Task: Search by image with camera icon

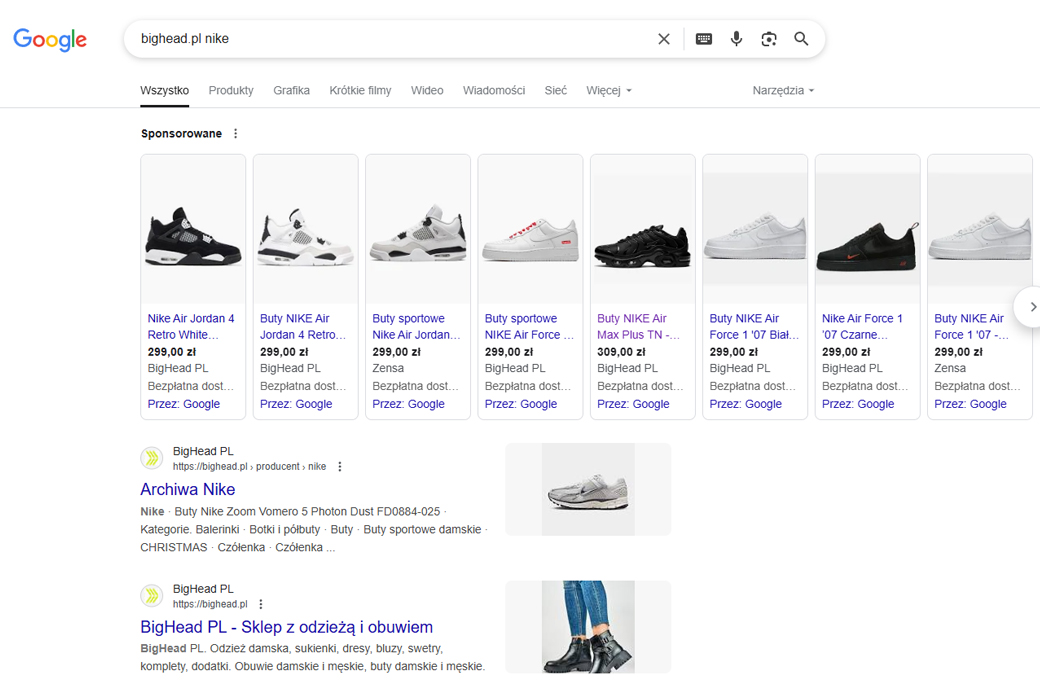Action: tap(769, 39)
